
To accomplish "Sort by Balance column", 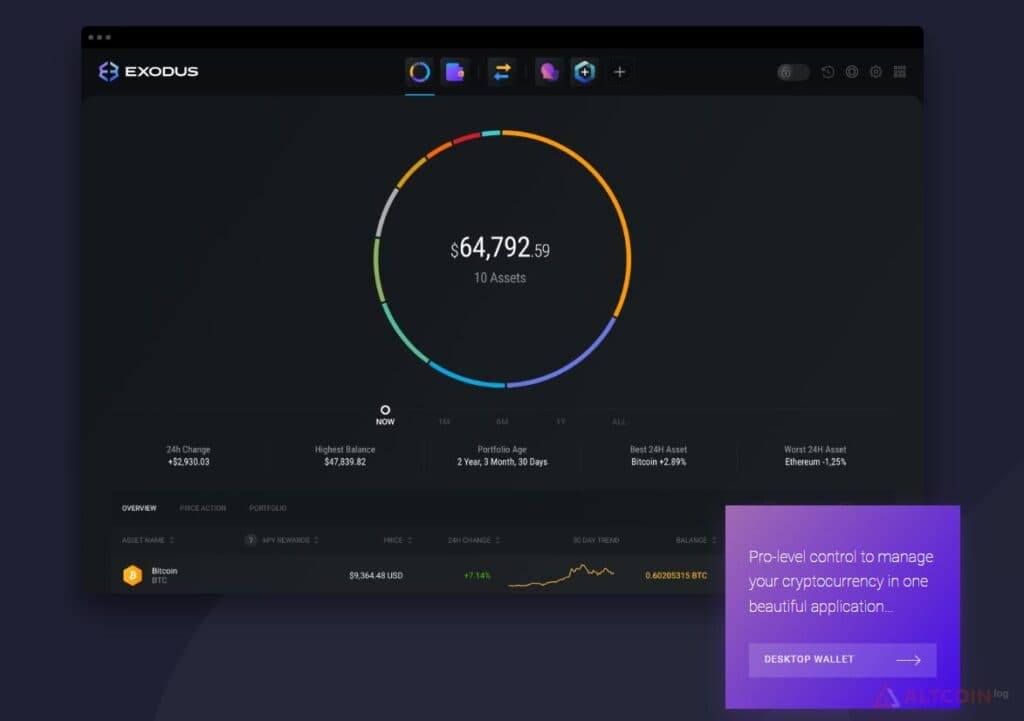I will (696, 540).
